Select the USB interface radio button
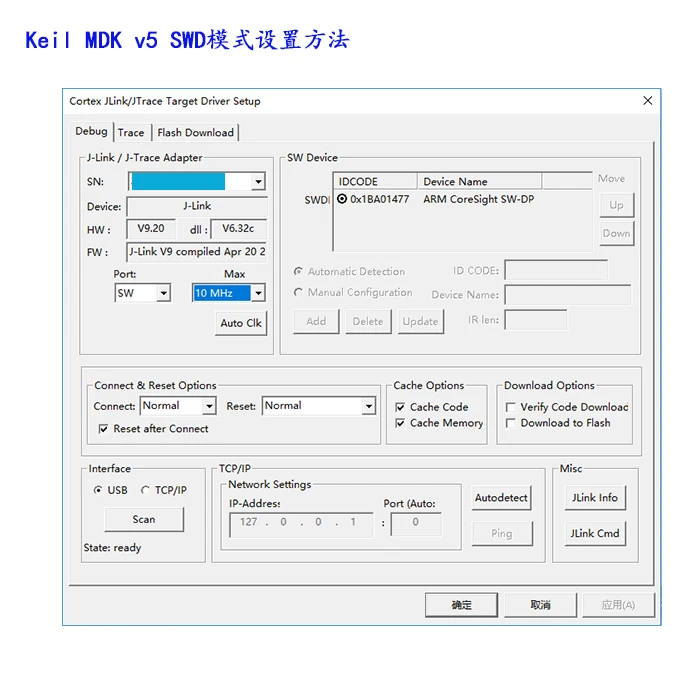This screenshot has width=700, height=700. point(98,490)
